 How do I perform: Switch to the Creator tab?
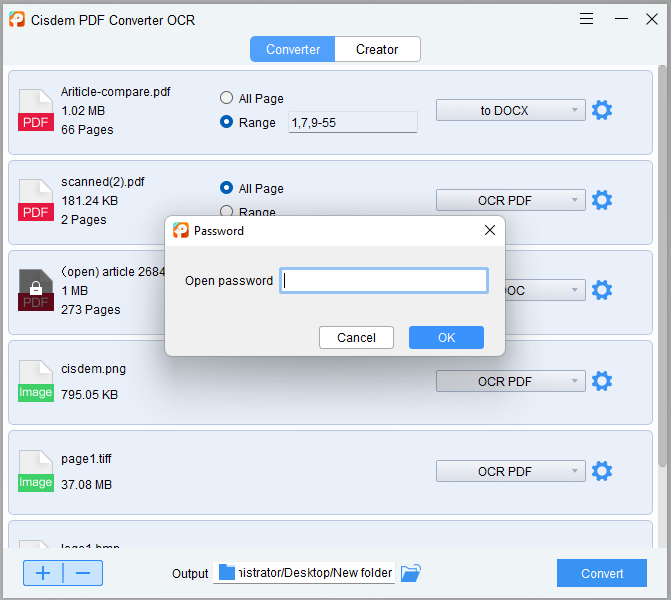point(377,49)
